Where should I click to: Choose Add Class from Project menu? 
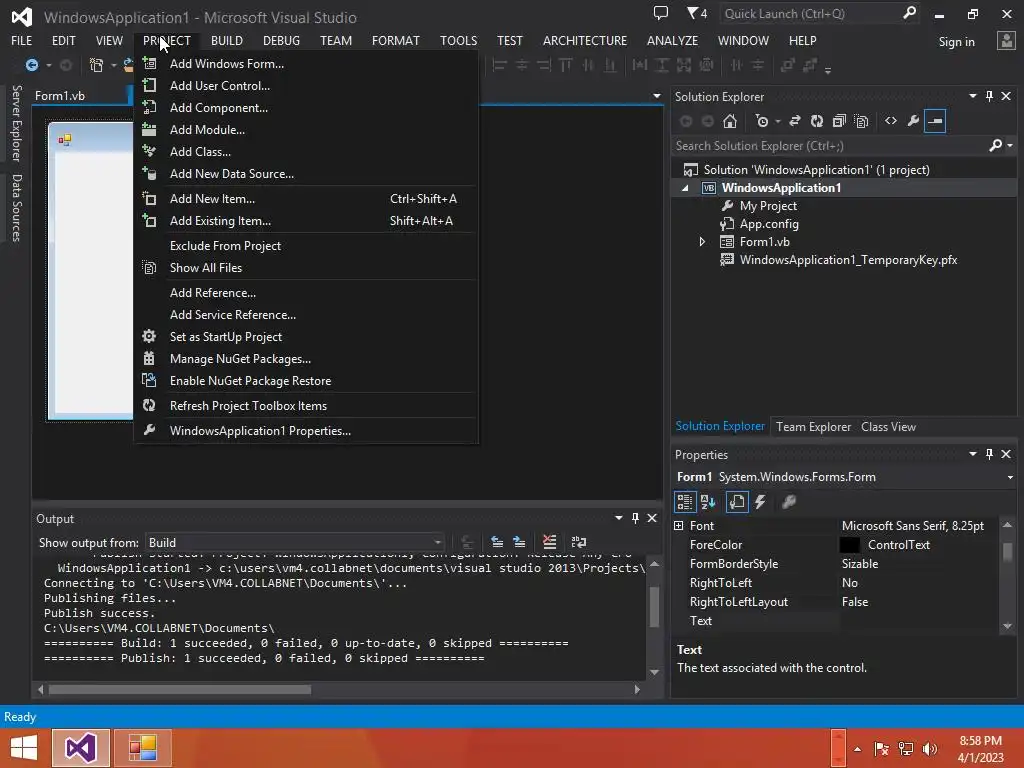click(306, 152)
